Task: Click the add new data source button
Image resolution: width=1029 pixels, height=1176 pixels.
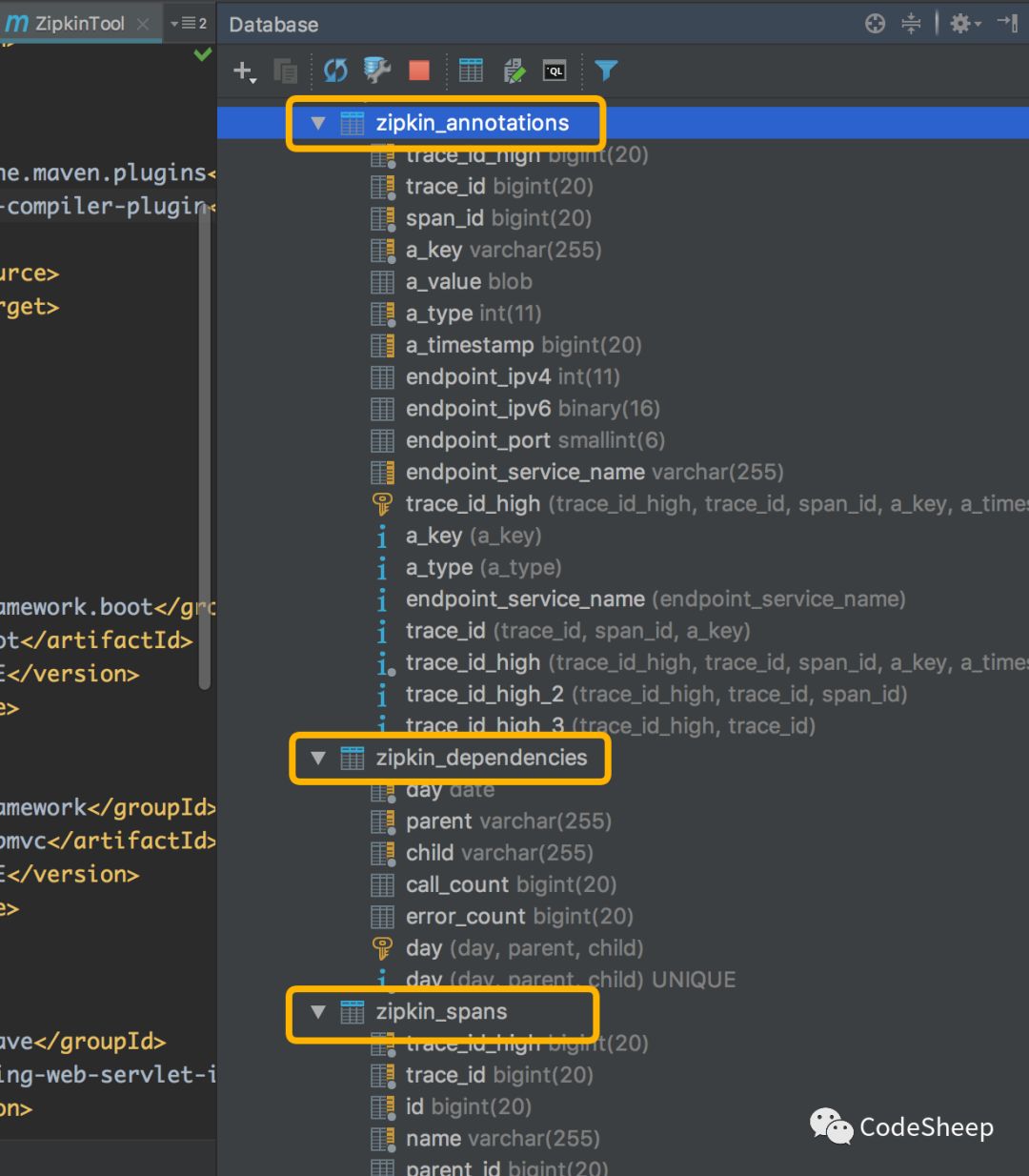Action: click(244, 71)
